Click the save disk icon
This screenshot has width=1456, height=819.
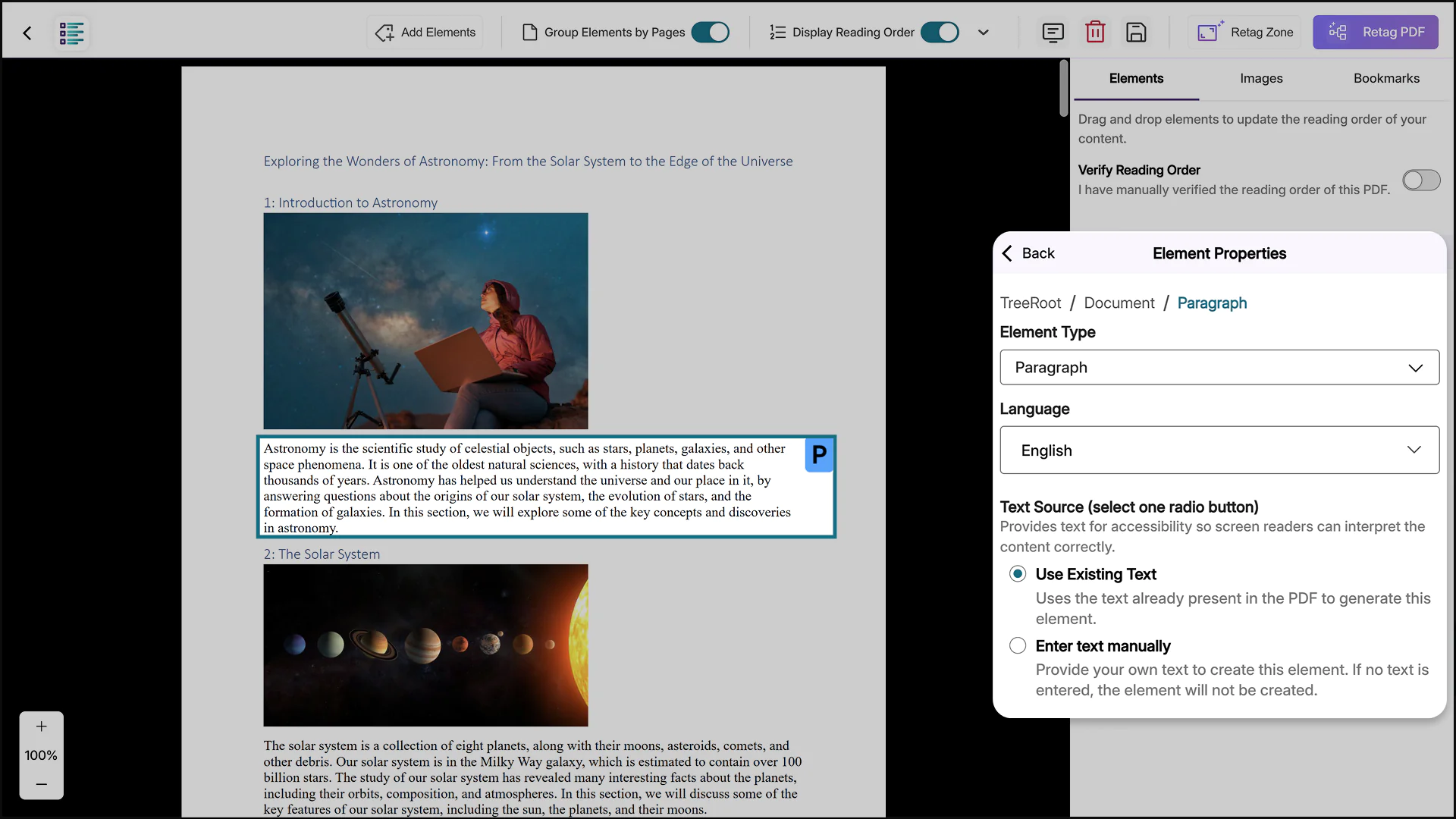1135,33
